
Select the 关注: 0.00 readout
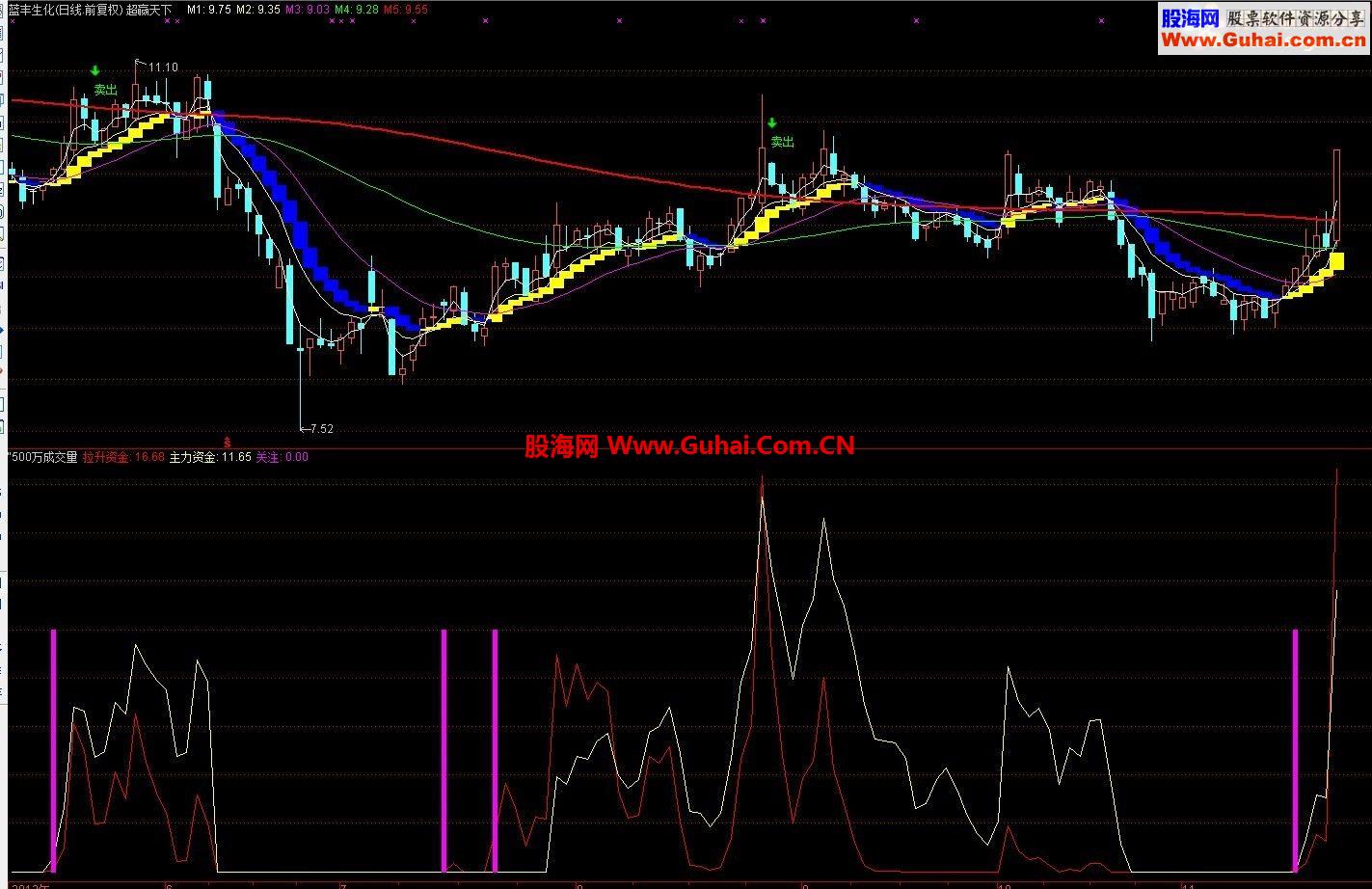[x=282, y=457]
